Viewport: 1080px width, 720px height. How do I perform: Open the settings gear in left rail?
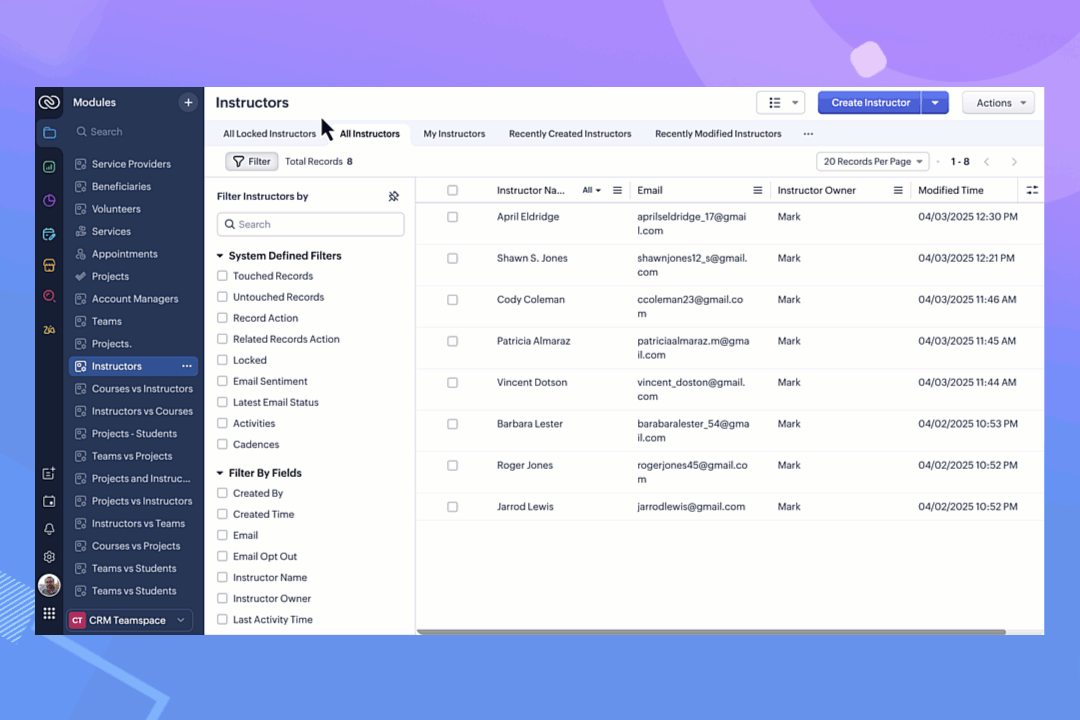49,557
